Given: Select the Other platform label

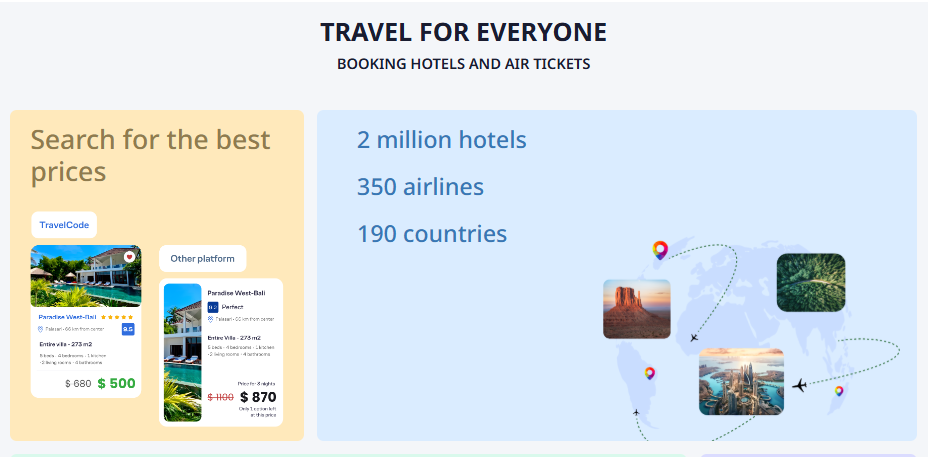Looking at the screenshot, I should pyautogui.click(x=202, y=259).
